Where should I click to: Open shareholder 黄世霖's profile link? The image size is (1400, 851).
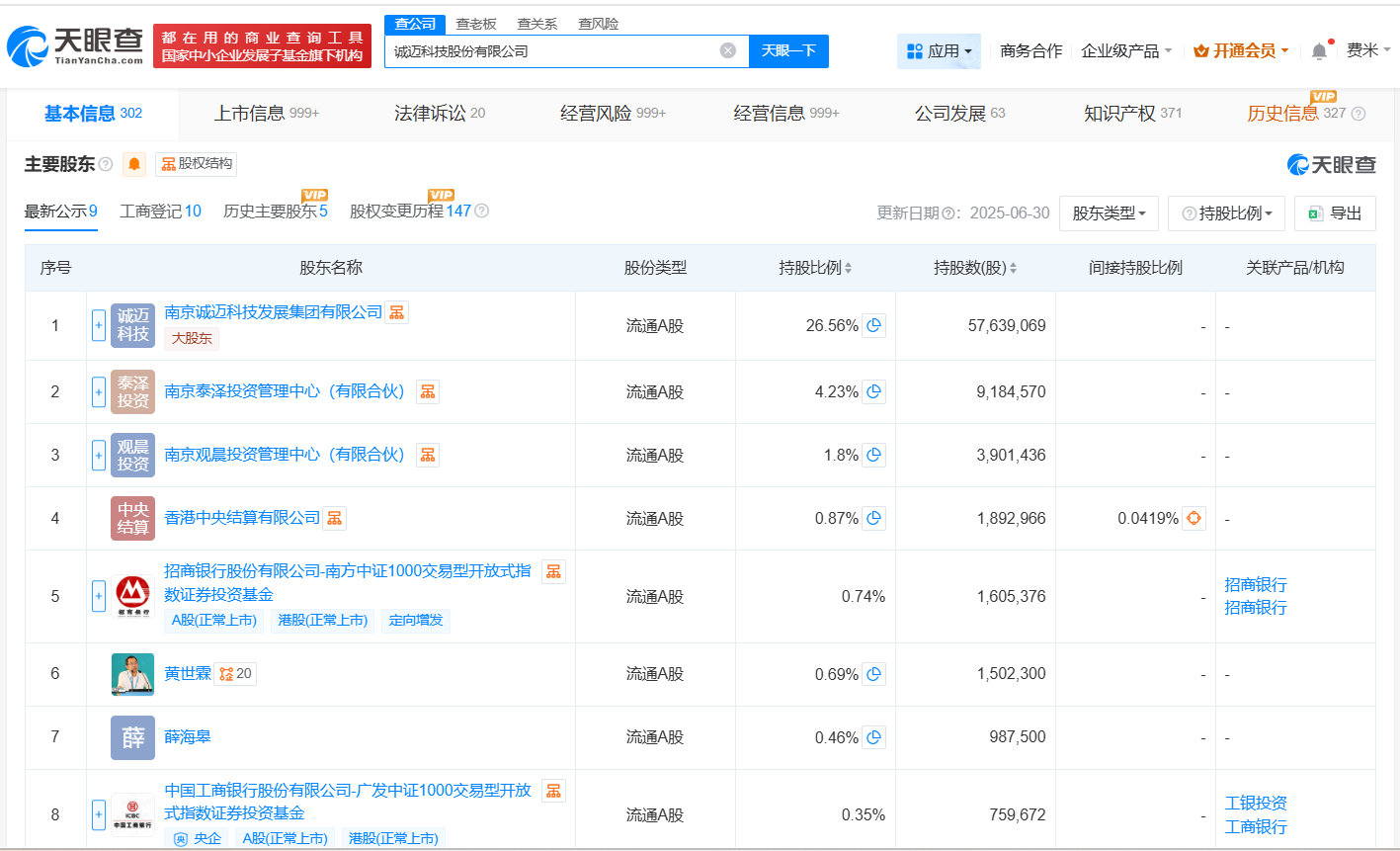click(189, 673)
